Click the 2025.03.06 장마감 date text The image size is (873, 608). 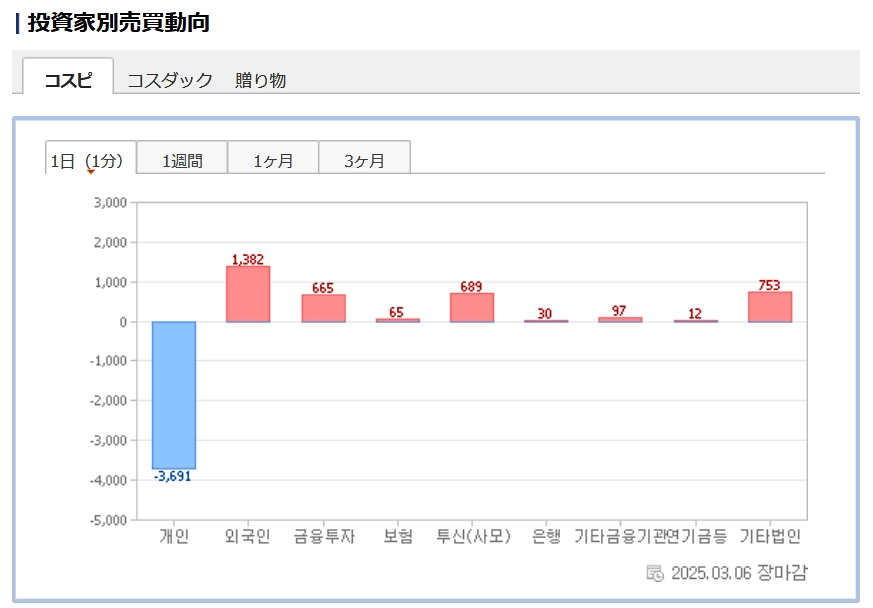739,573
